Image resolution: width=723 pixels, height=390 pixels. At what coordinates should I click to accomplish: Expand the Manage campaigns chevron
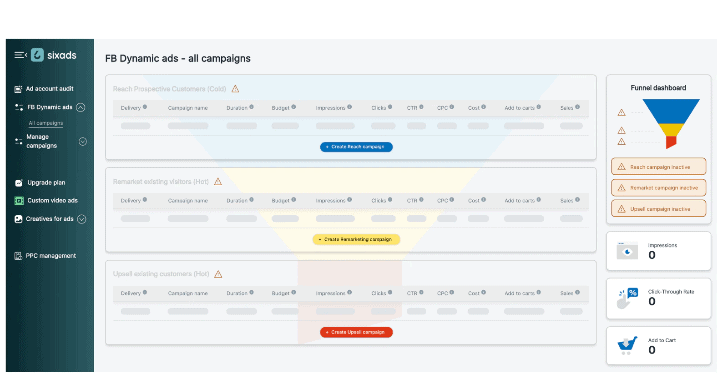(x=83, y=142)
